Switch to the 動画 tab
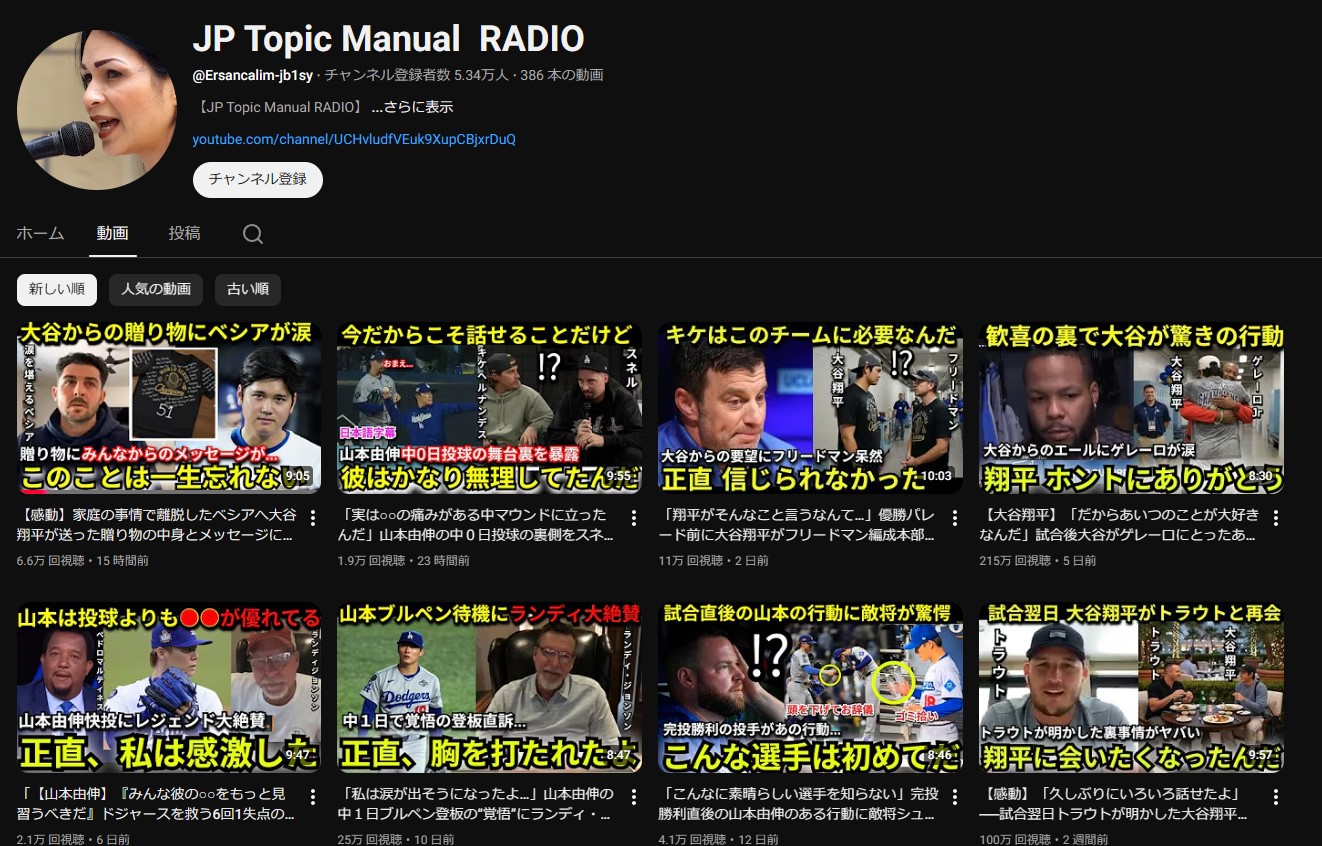 coord(112,233)
